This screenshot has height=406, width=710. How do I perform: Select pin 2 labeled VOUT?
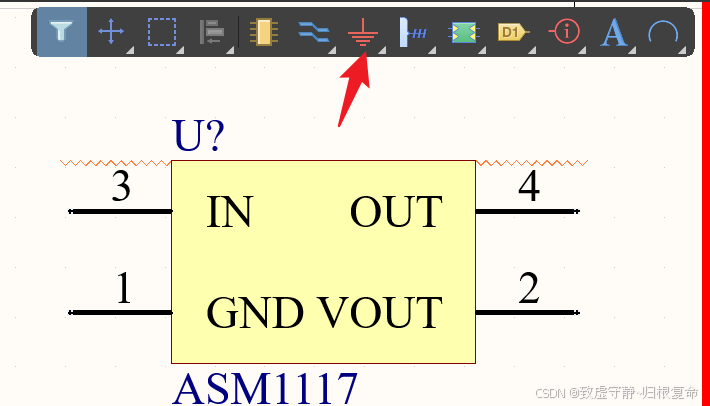(x=528, y=312)
